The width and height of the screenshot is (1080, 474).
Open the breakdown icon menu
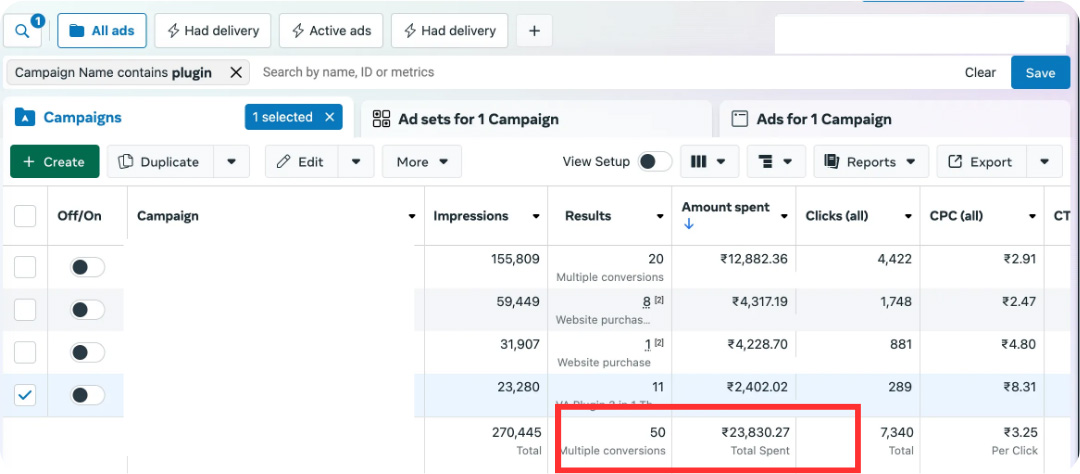click(776, 162)
